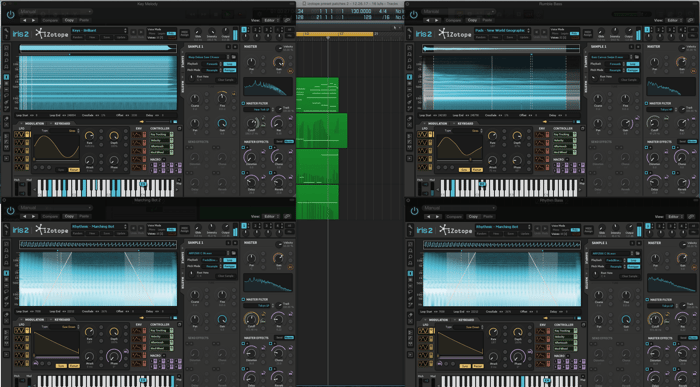Go to previous preset in Key Melody header

(x=24, y=20)
